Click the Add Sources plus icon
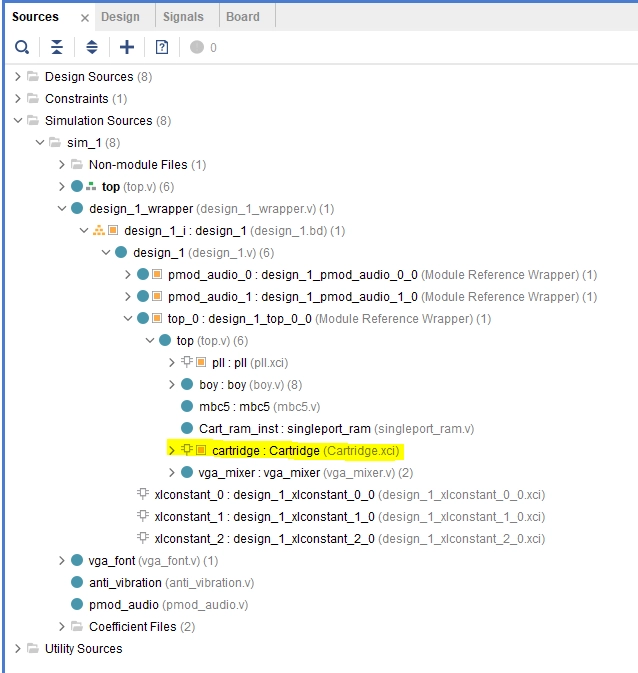The image size is (638, 673). (127, 47)
